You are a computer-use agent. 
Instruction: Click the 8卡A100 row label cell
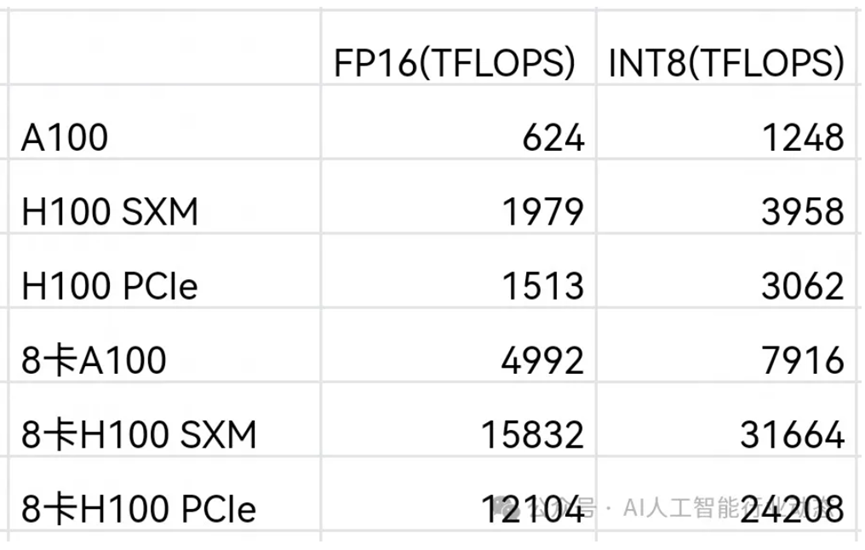pyautogui.click(x=94, y=360)
